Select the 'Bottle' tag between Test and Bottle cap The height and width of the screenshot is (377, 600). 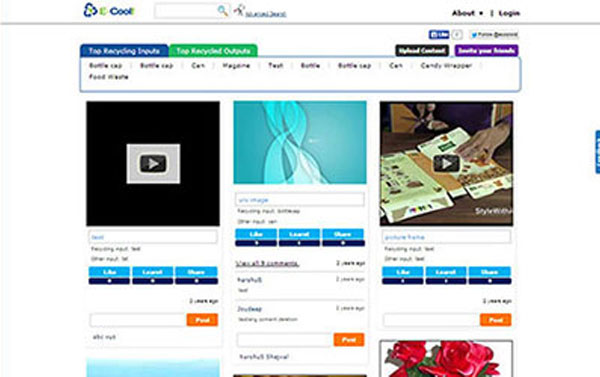(310, 66)
